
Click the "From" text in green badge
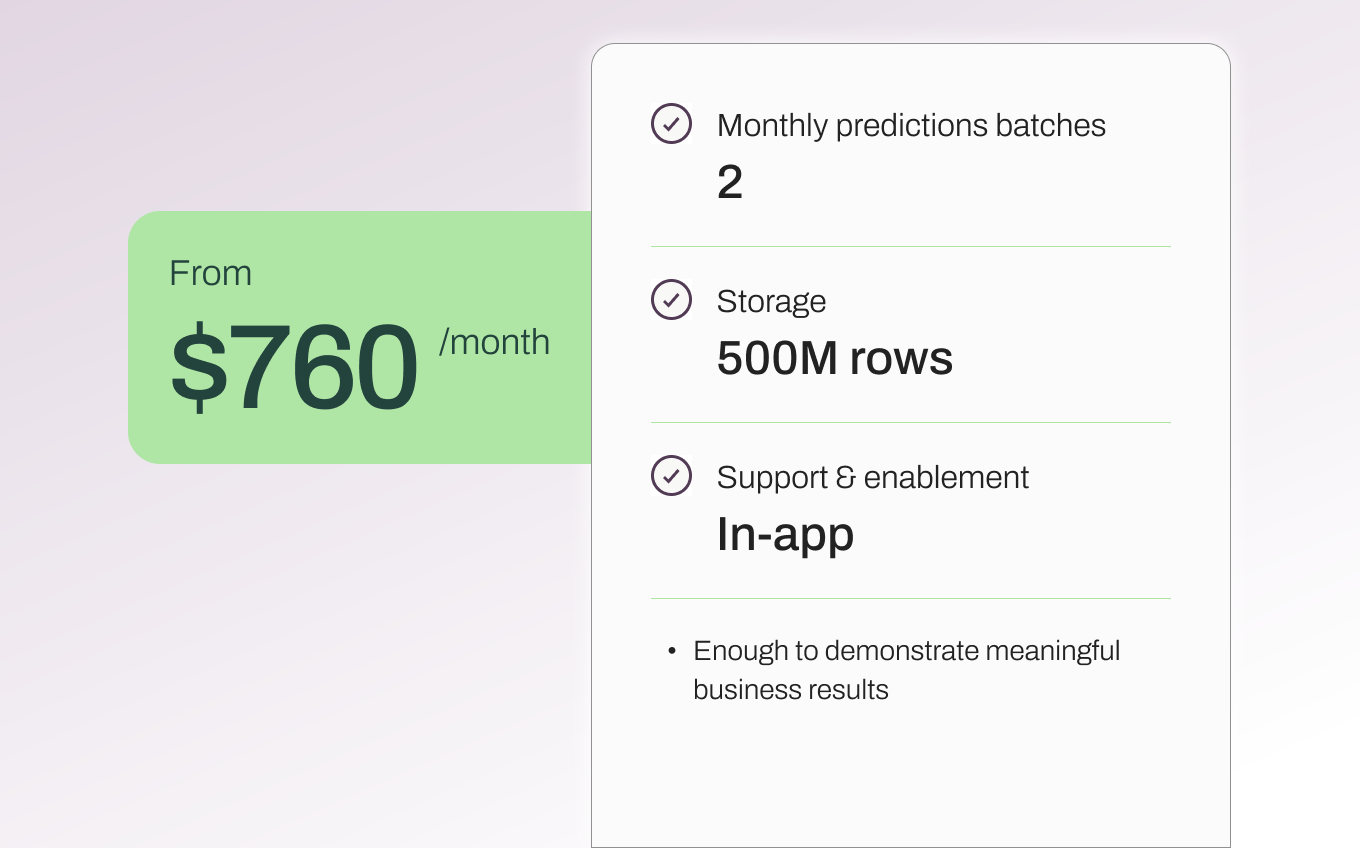(210, 273)
